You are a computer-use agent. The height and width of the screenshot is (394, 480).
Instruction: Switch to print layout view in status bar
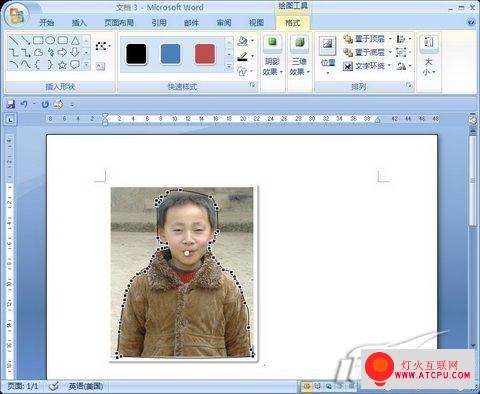click(306, 386)
